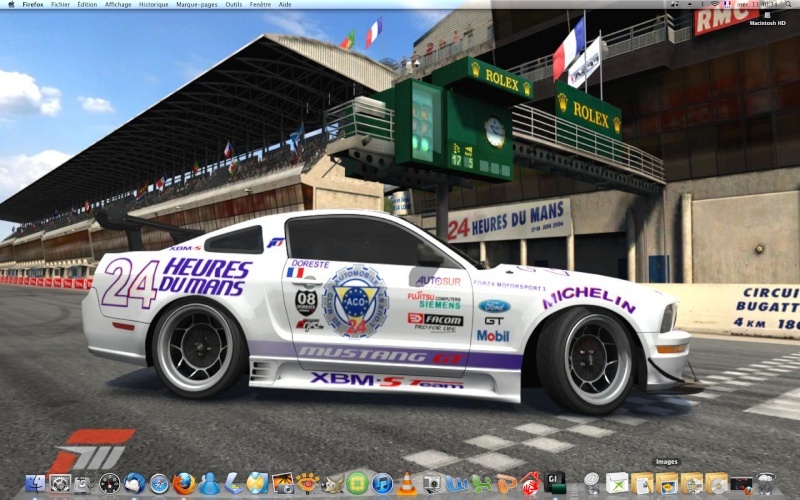Click the Firefox icon in the dock
800x500 pixels.
(184, 483)
